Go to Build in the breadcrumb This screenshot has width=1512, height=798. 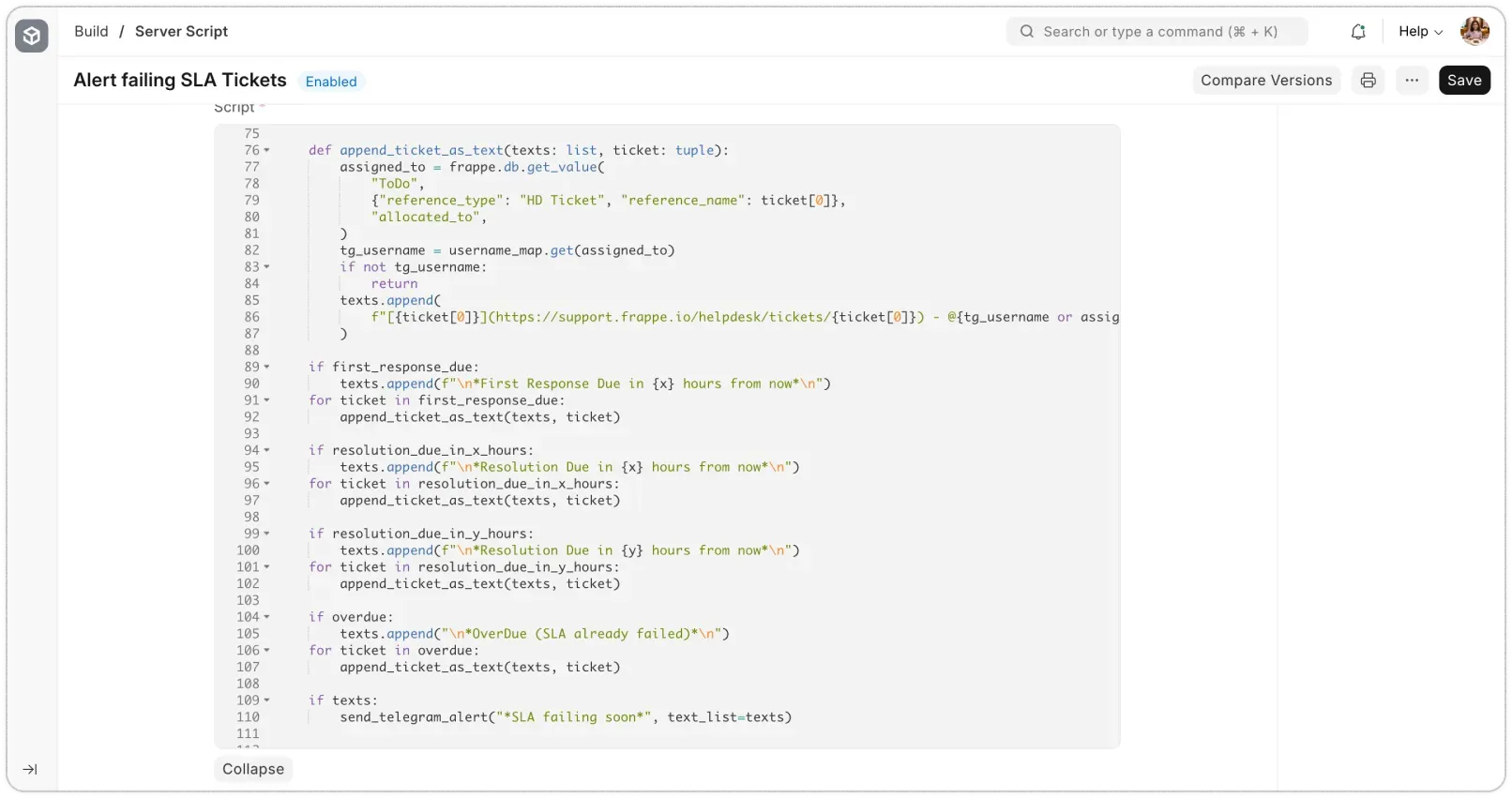coord(91,32)
